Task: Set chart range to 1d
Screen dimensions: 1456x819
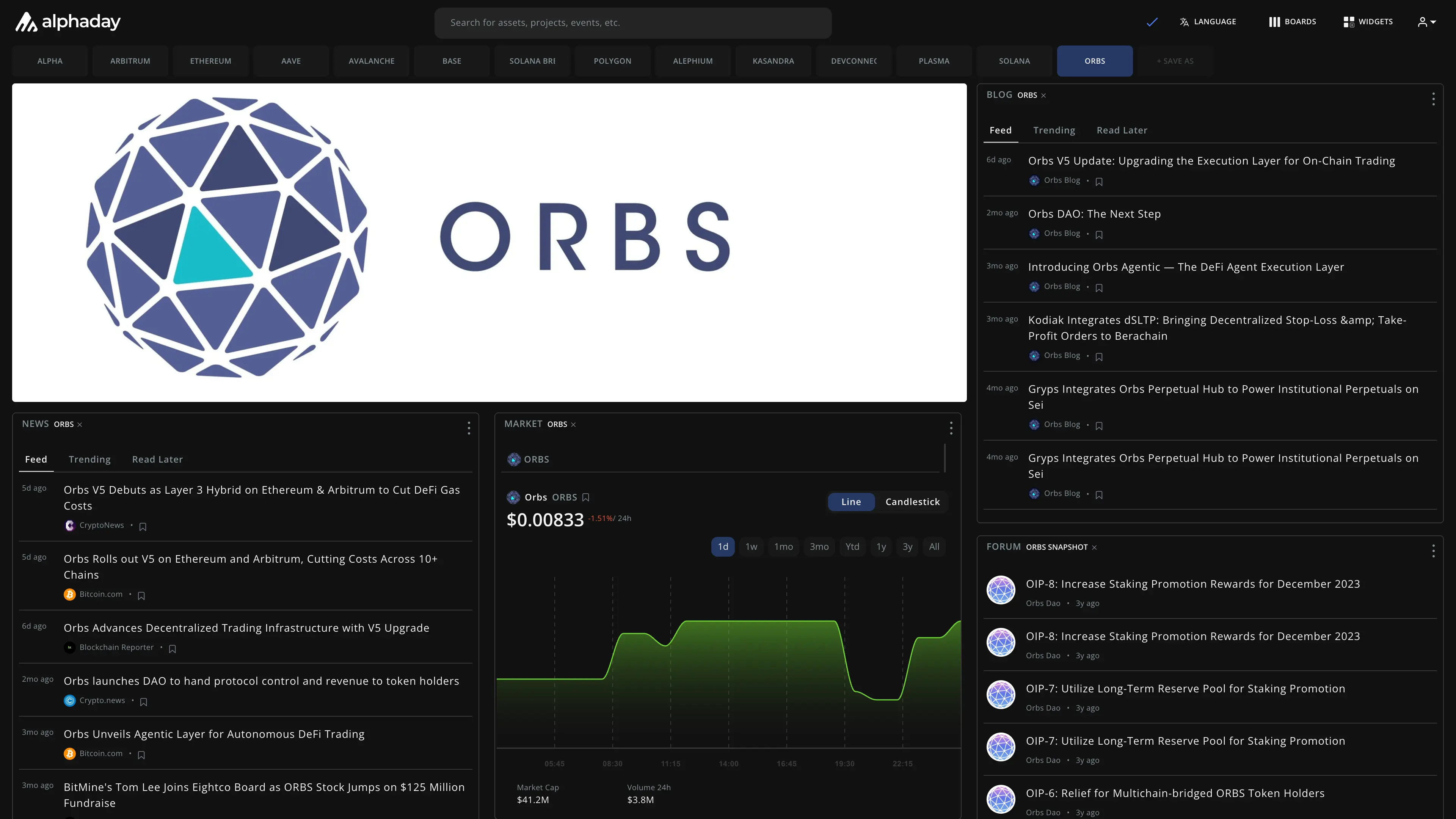Action: pos(723,546)
